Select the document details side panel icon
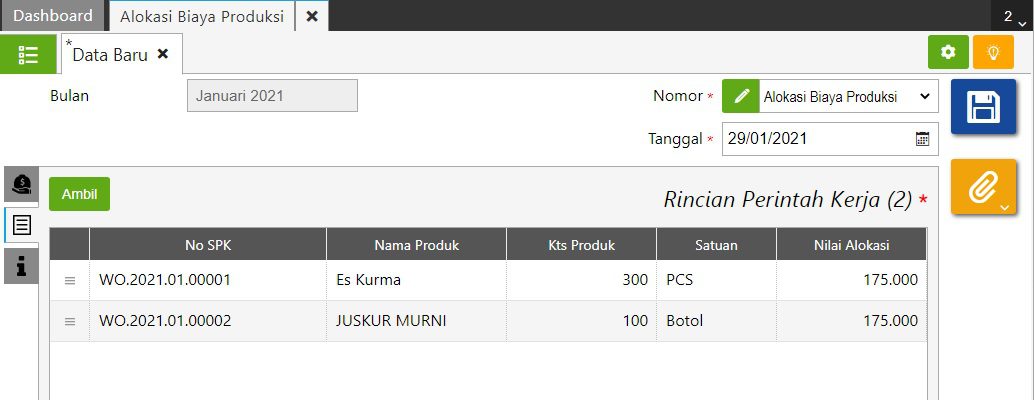Image resolution: width=1034 pixels, height=400 pixels. 22,225
